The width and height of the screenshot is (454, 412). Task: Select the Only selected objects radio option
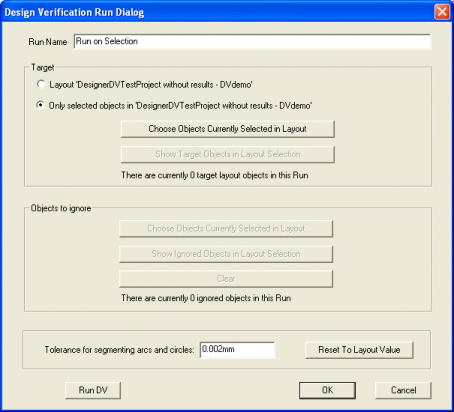[x=41, y=105]
